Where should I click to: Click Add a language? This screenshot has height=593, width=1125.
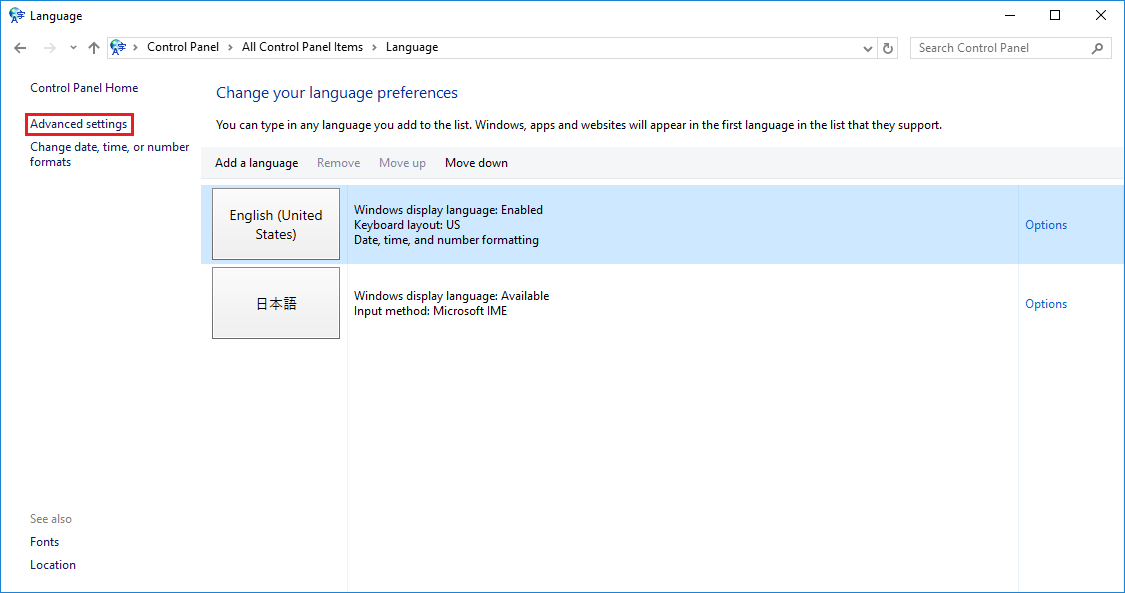coord(256,163)
